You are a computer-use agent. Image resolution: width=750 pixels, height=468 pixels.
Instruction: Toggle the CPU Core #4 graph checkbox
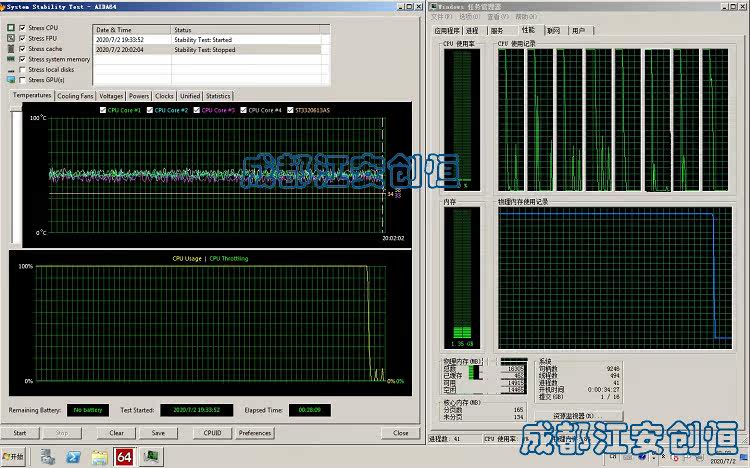click(x=243, y=110)
